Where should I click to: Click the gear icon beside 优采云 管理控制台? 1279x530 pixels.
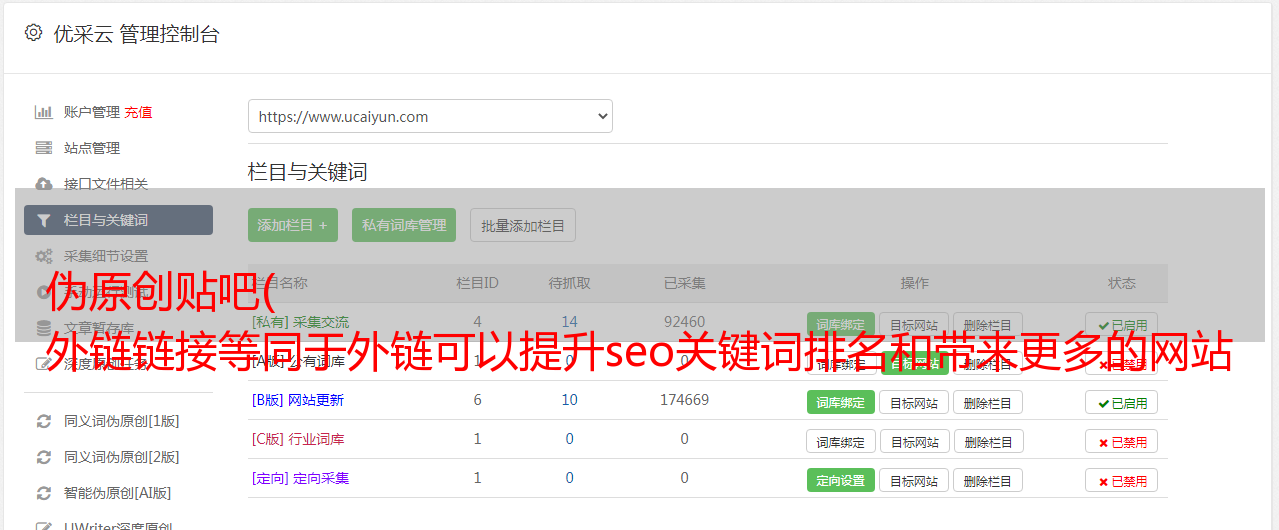point(33,33)
